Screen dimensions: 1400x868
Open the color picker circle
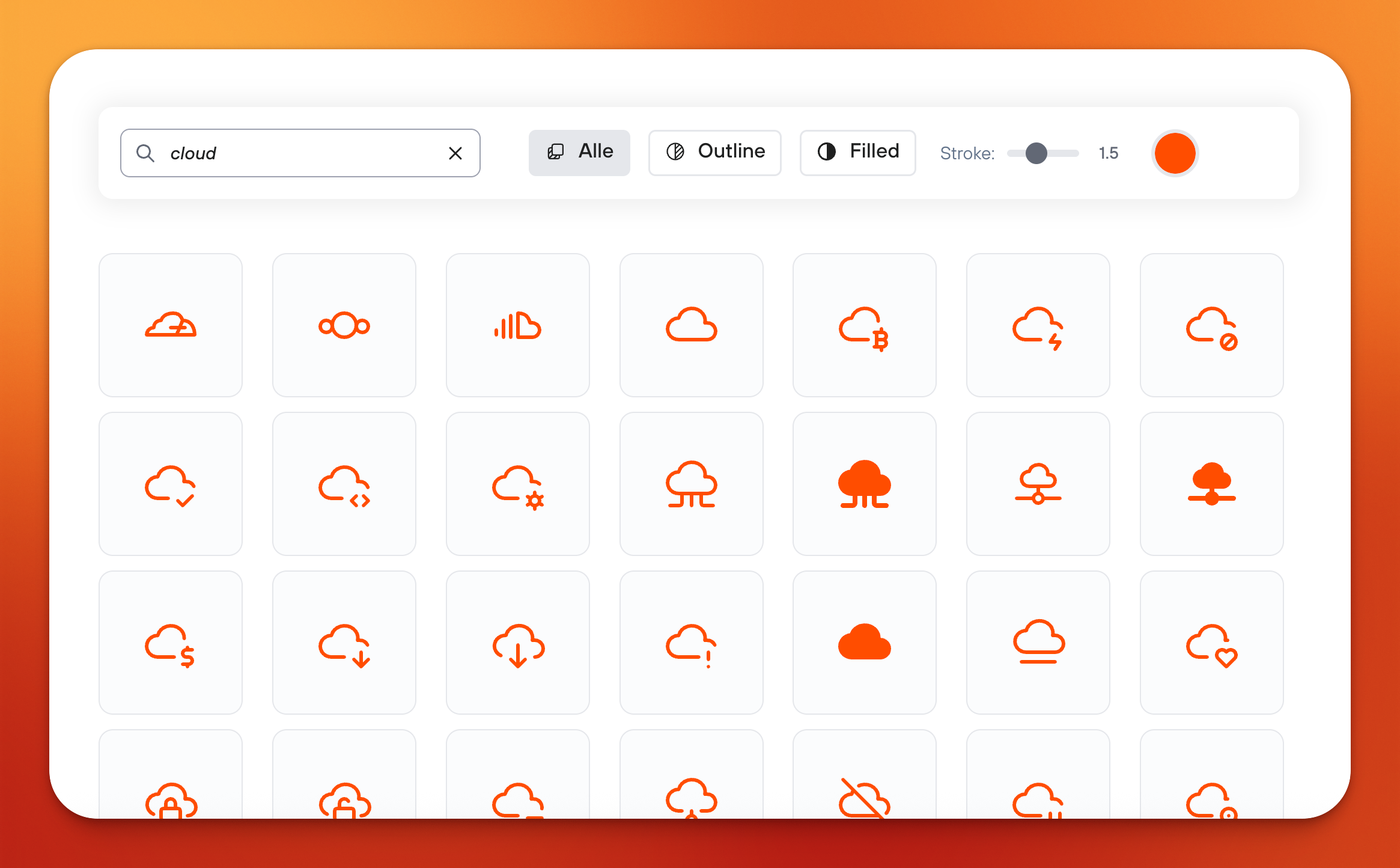tap(1175, 153)
